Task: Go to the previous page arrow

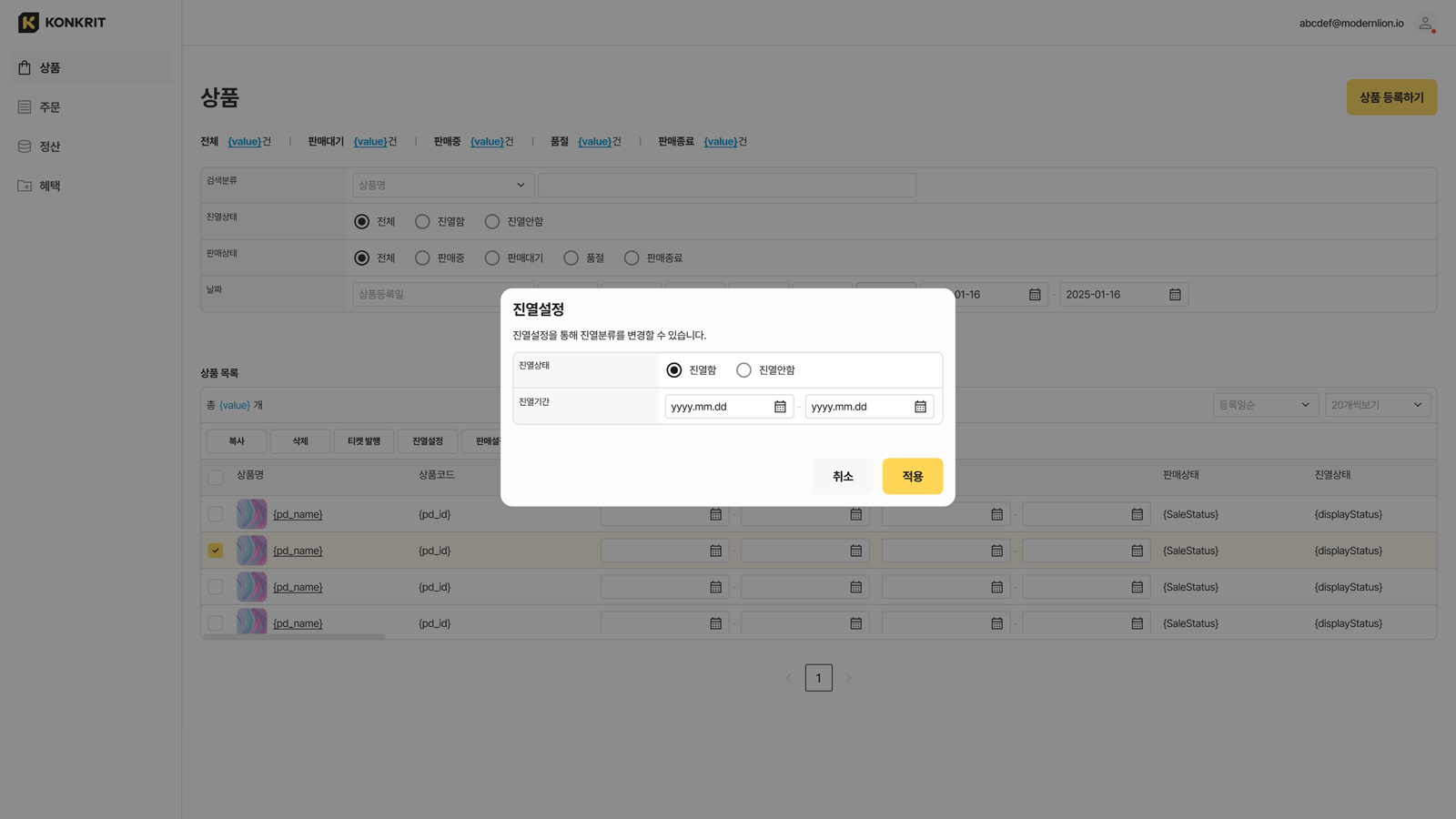Action: coord(788,678)
